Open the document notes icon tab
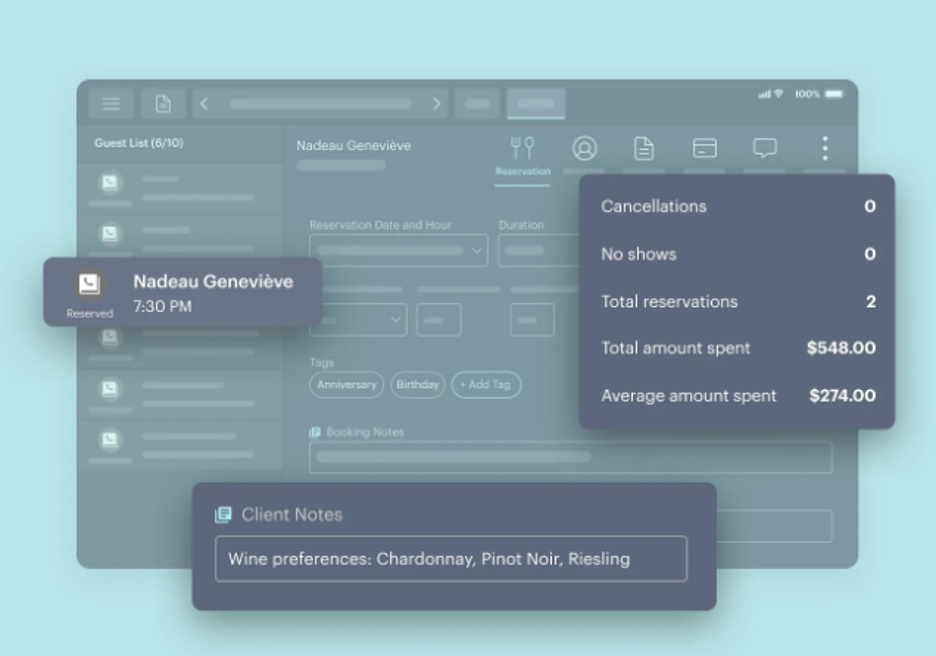The image size is (936, 656). [x=644, y=149]
